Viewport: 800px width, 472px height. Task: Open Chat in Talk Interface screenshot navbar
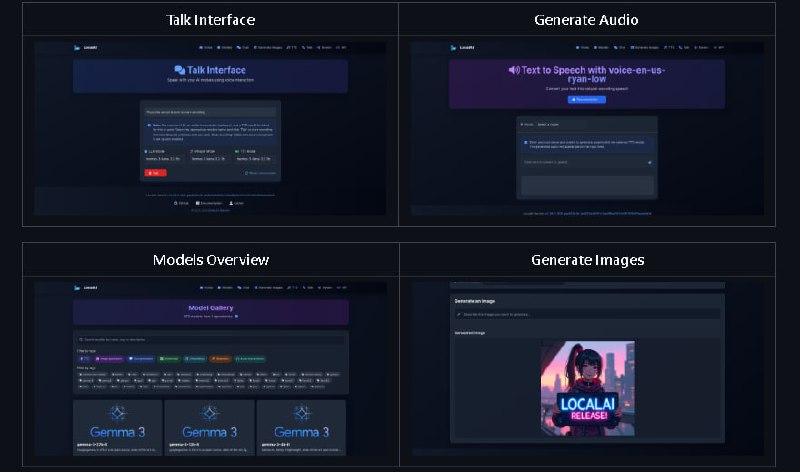243,47
